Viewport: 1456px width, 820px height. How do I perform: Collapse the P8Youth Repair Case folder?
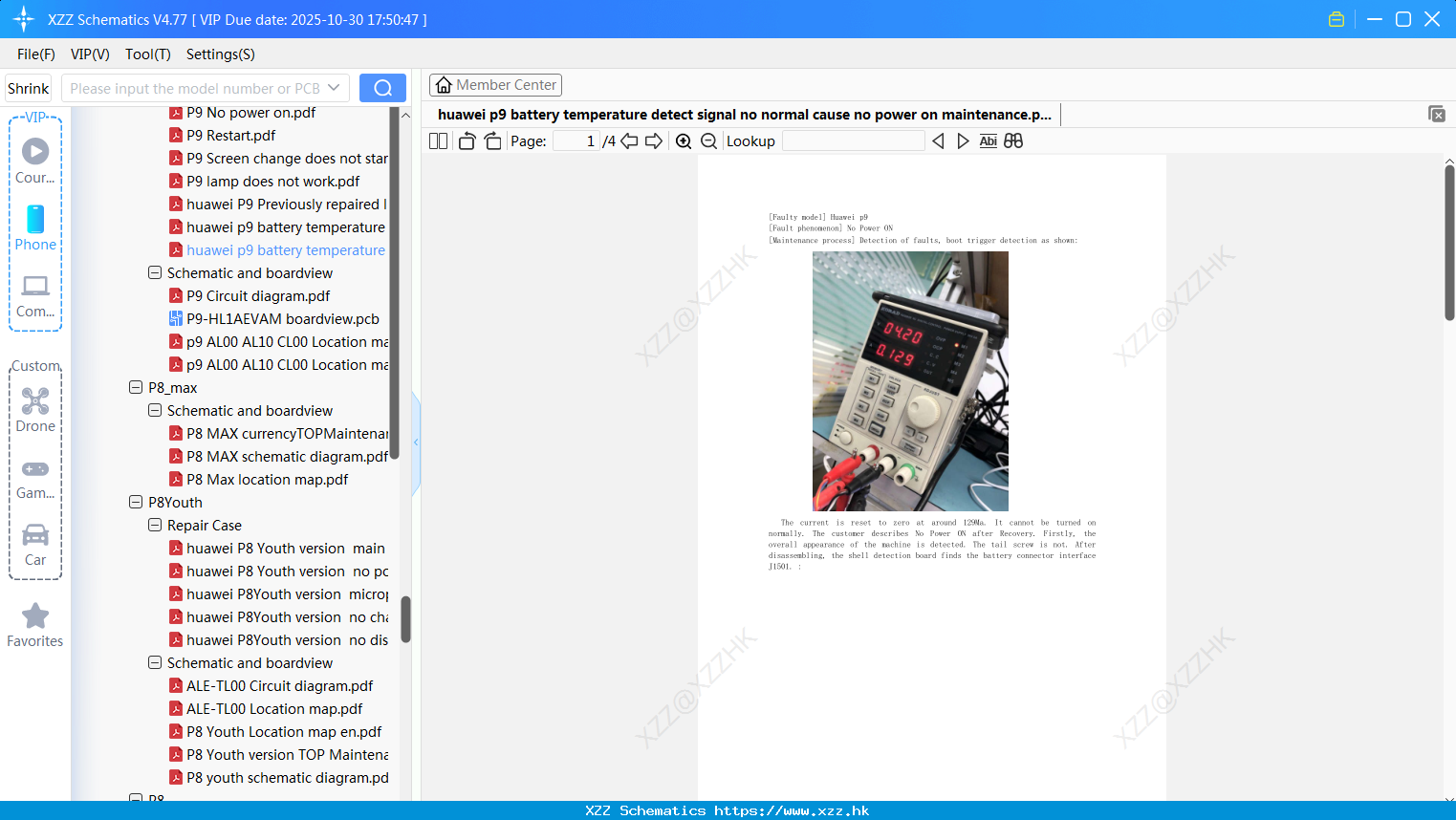coord(155,525)
